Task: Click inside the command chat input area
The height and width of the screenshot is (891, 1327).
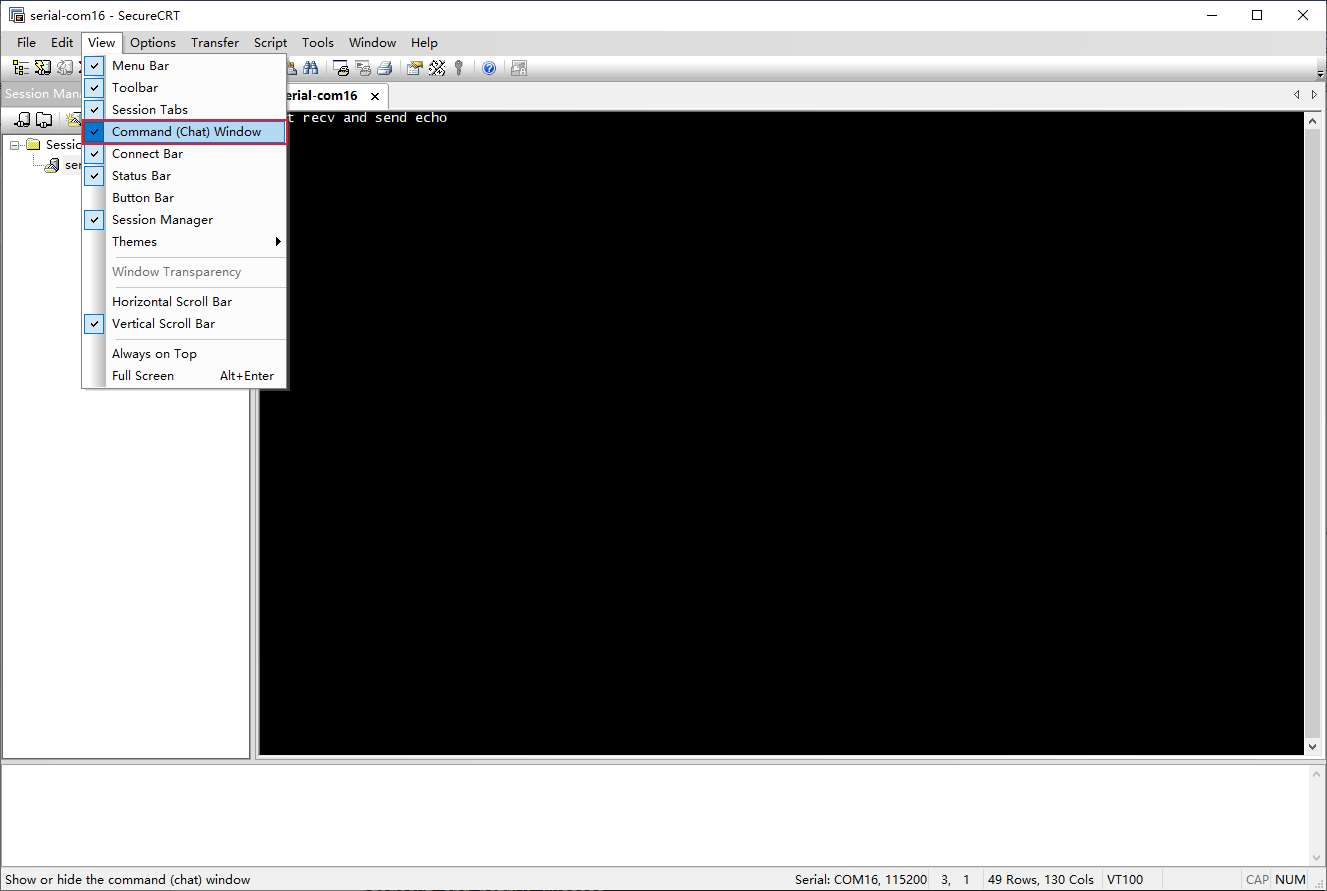Action: (653, 816)
